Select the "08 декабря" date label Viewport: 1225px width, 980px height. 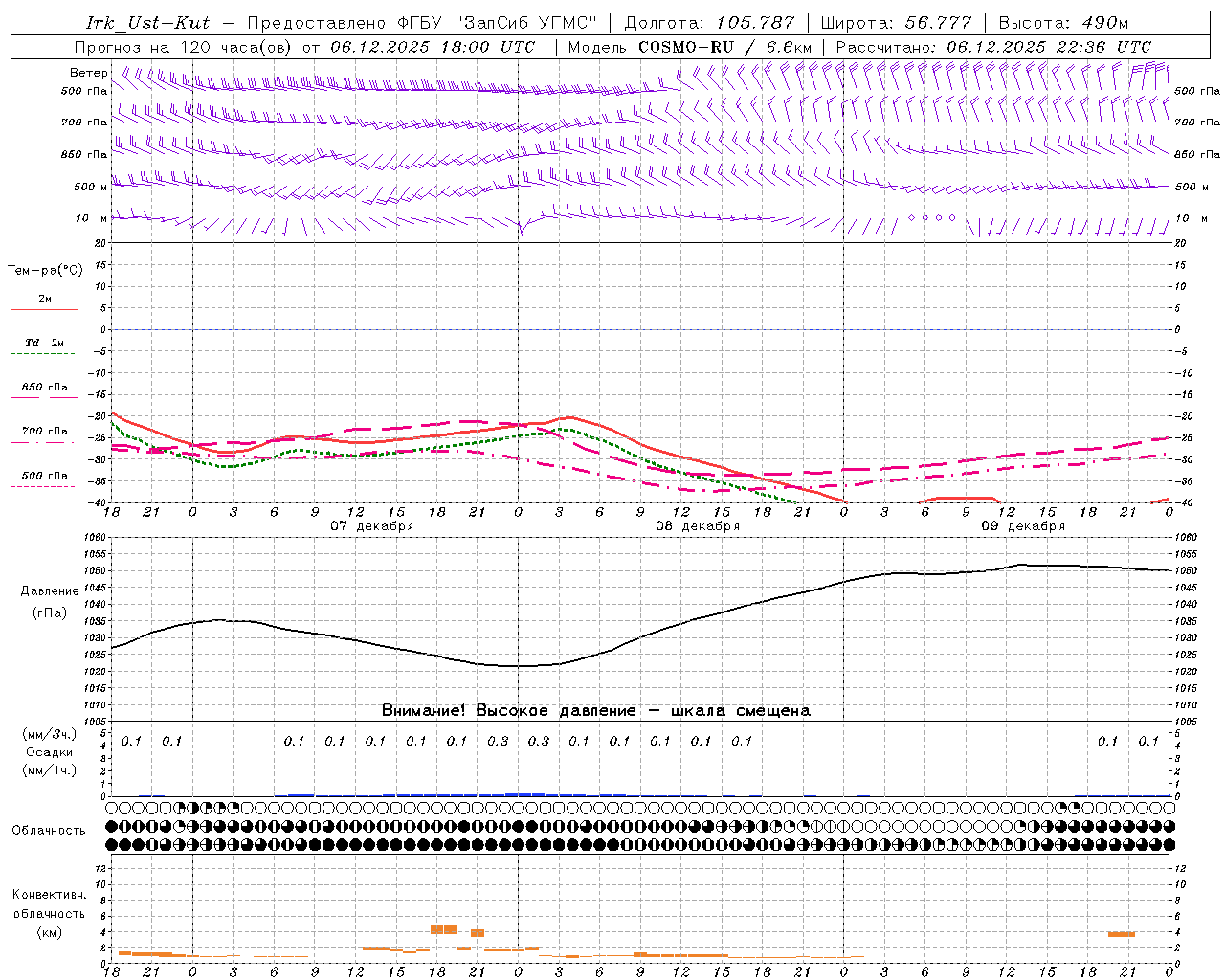click(698, 526)
